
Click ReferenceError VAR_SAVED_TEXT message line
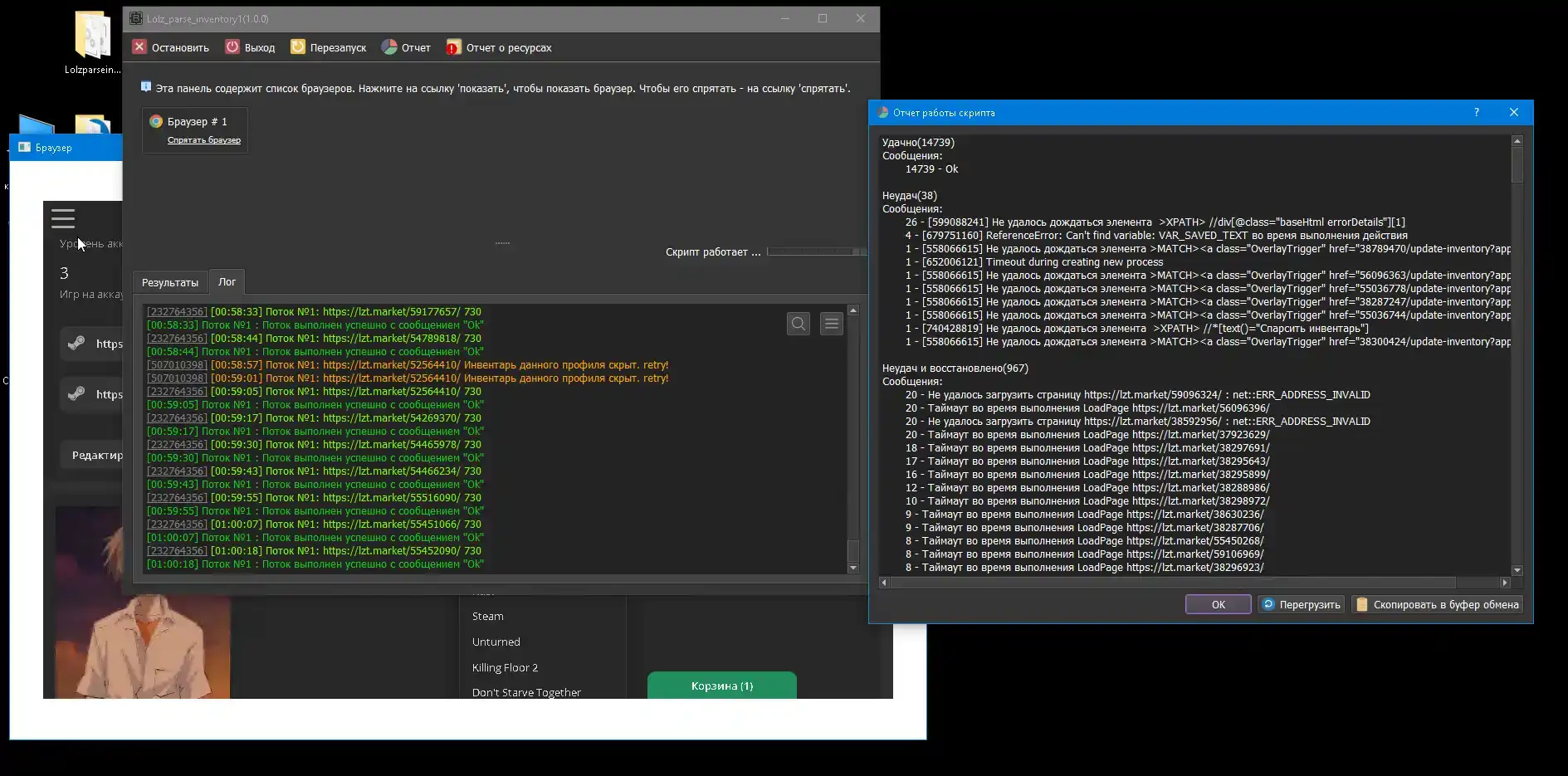[1156, 236]
